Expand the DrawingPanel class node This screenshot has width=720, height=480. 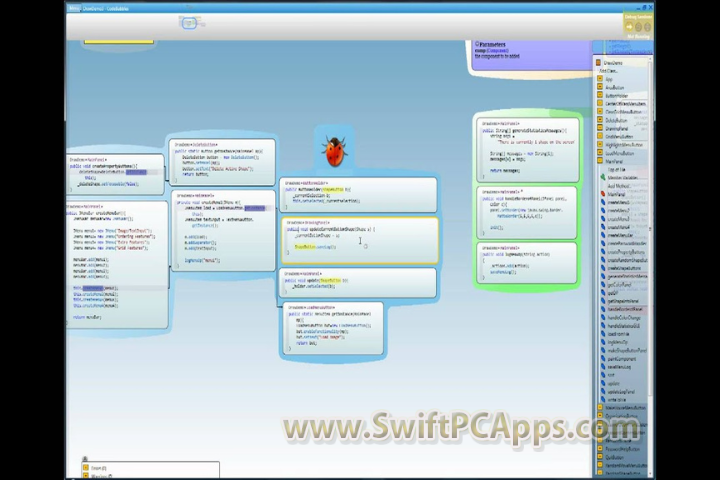600,129
